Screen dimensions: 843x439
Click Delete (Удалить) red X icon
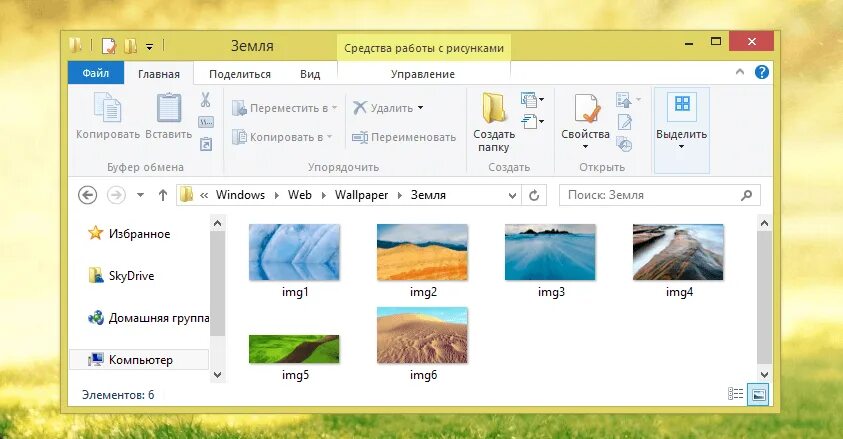pyautogui.click(x=360, y=107)
